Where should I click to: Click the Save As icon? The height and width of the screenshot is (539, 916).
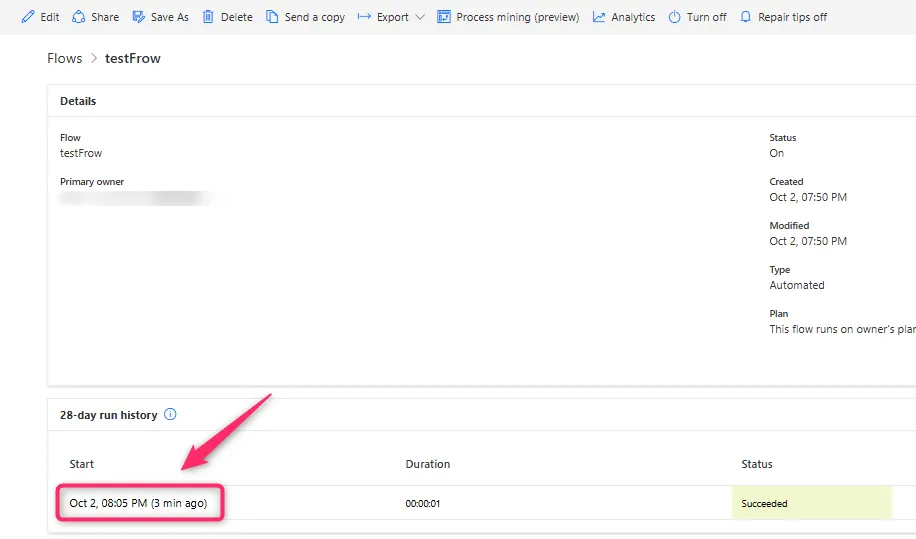coord(139,17)
